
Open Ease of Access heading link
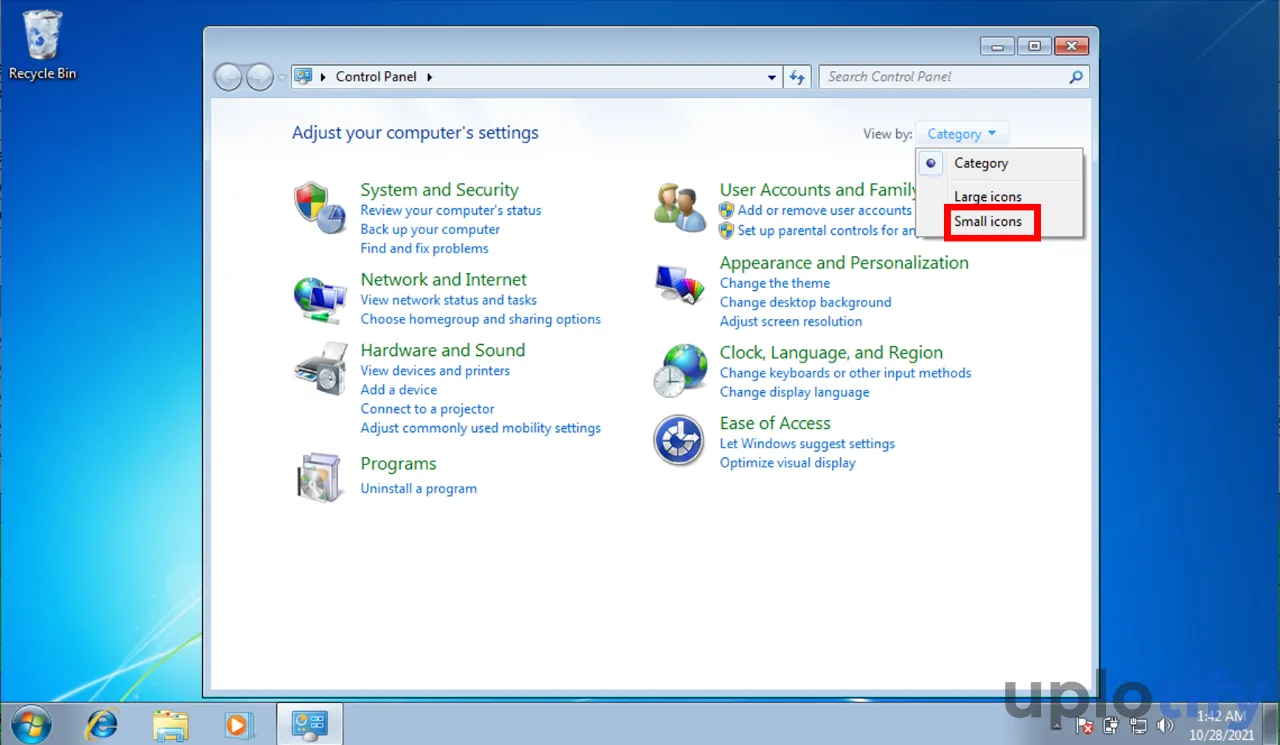(775, 423)
